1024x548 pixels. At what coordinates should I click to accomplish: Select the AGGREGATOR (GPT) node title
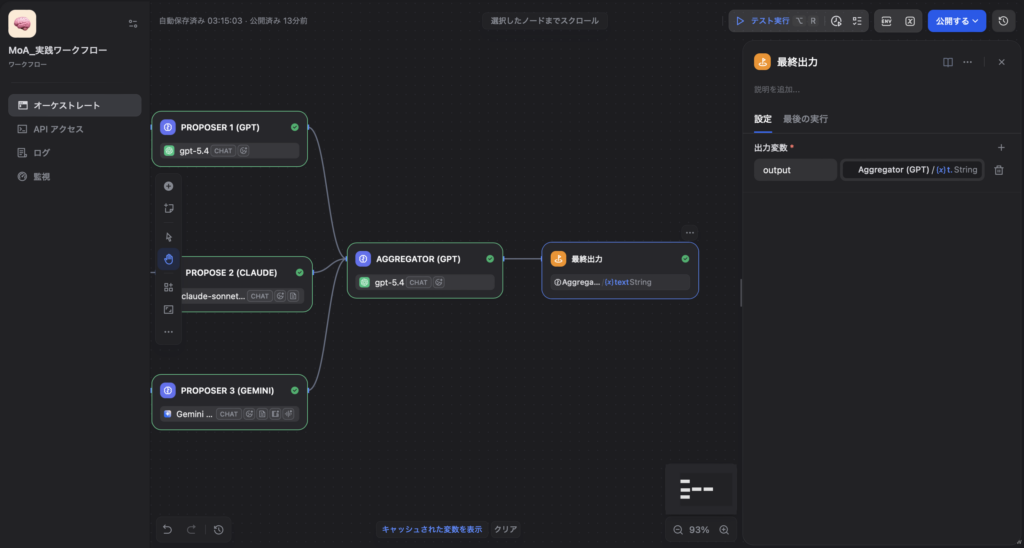coord(418,259)
